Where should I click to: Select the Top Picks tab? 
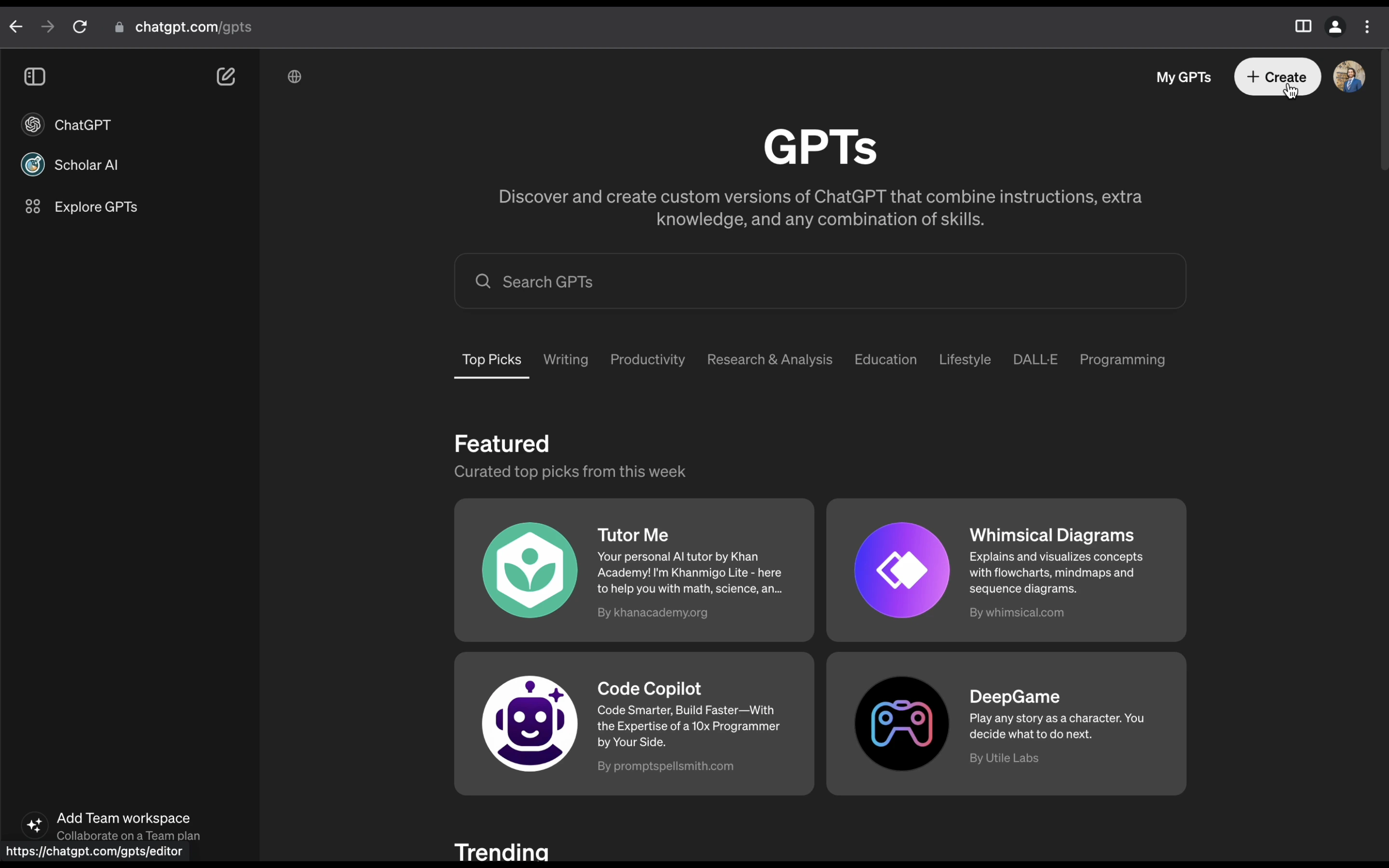click(x=492, y=360)
